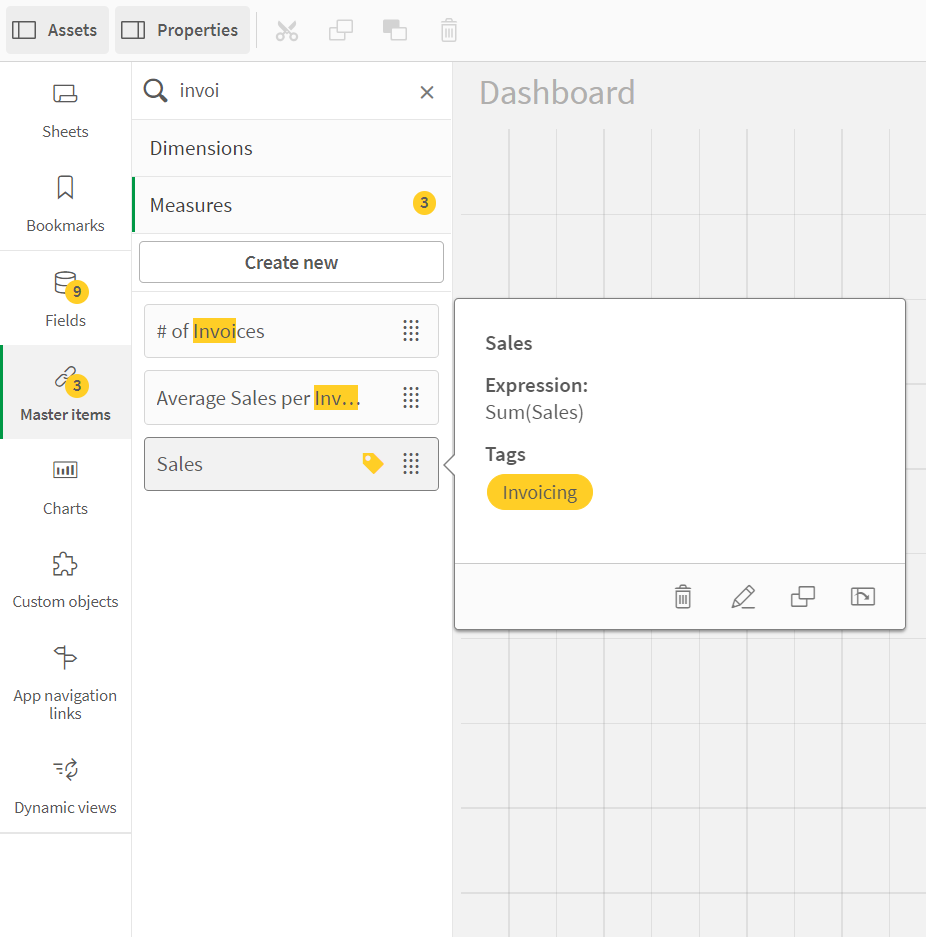This screenshot has height=937, width=926.
Task: Open Custom objects panel
Action: pos(65,580)
